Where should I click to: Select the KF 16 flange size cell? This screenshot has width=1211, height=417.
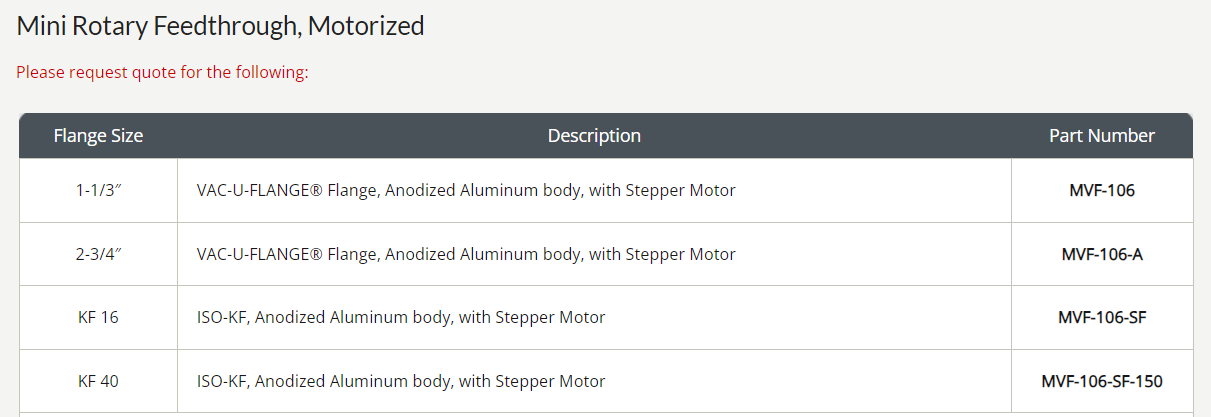pyautogui.click(x=98, y=318)
